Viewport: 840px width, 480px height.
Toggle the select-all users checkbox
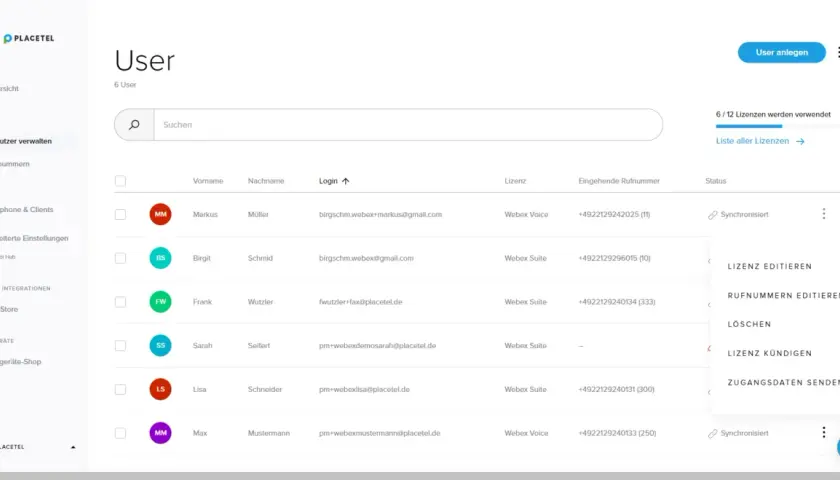[x=121, y=181]
